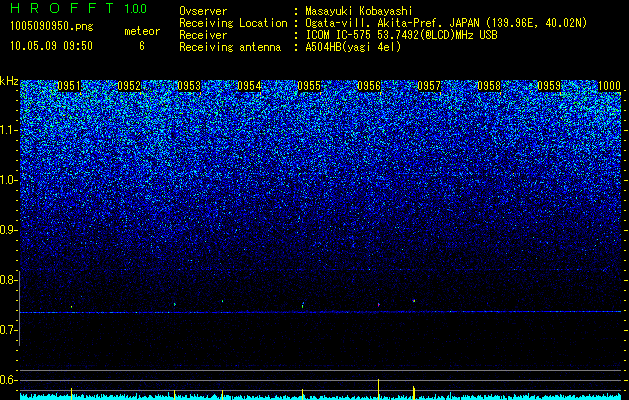This screenshot has width=629, height=400.
Task: Click the Receiving Location label
Action: coord(233,23)
